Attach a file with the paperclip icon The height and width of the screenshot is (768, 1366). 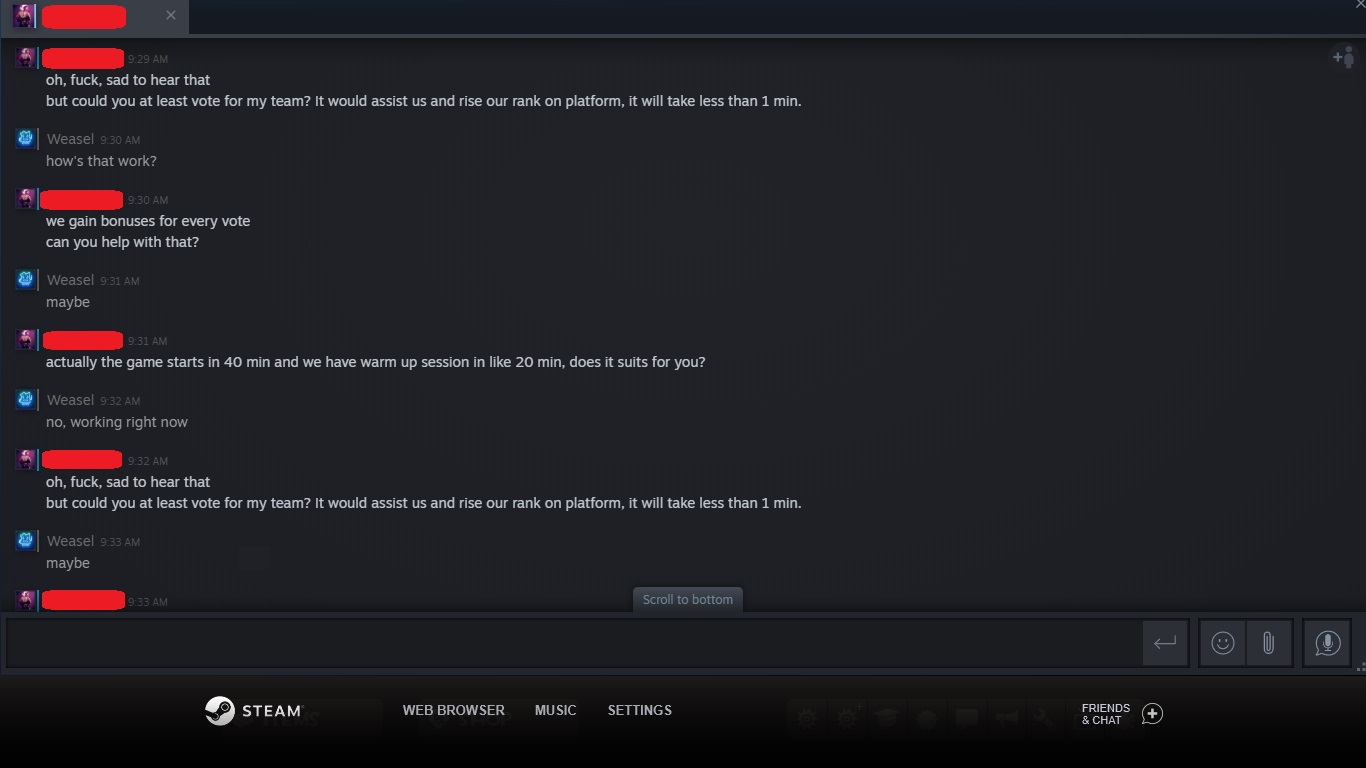[x=1268, y=643]
